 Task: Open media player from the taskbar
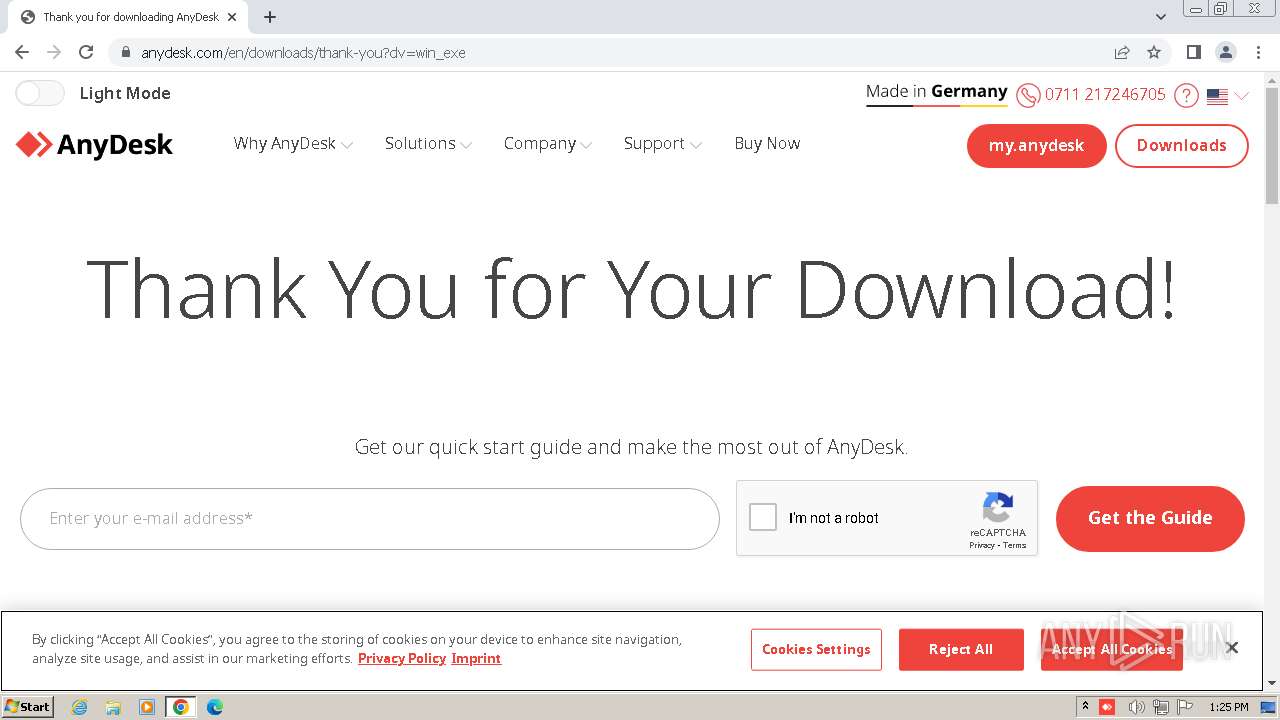147,706
